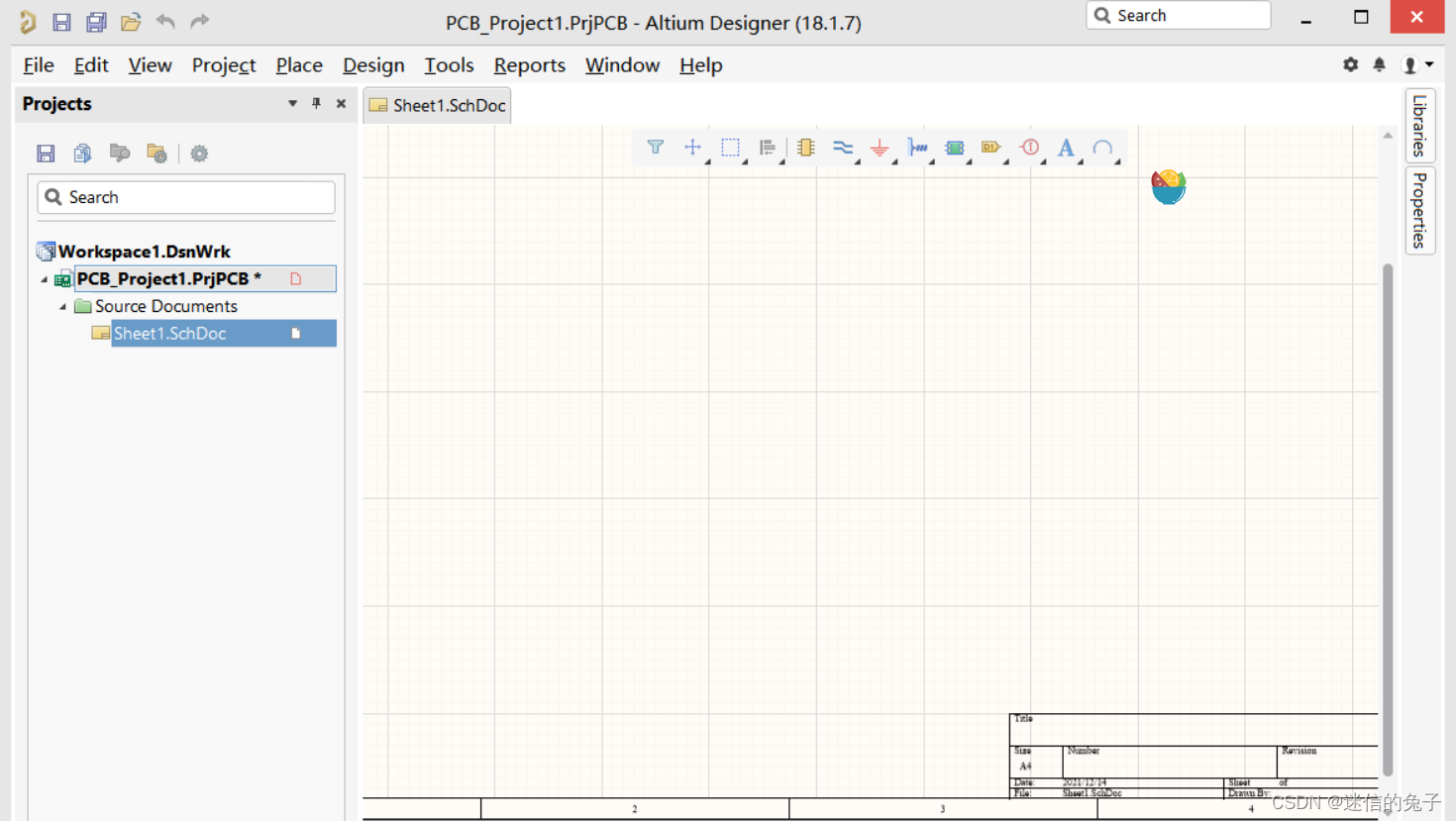The width and height of the screenshot is (1456, 821).
Task: Collapse the Source Documents folder
Action: point(62,307)
